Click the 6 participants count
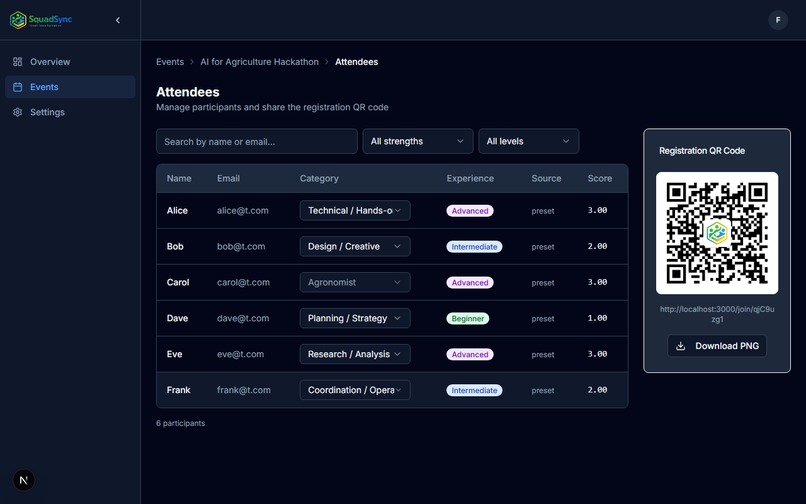This screenshot has height=504, width=806. tap(180, 423)
